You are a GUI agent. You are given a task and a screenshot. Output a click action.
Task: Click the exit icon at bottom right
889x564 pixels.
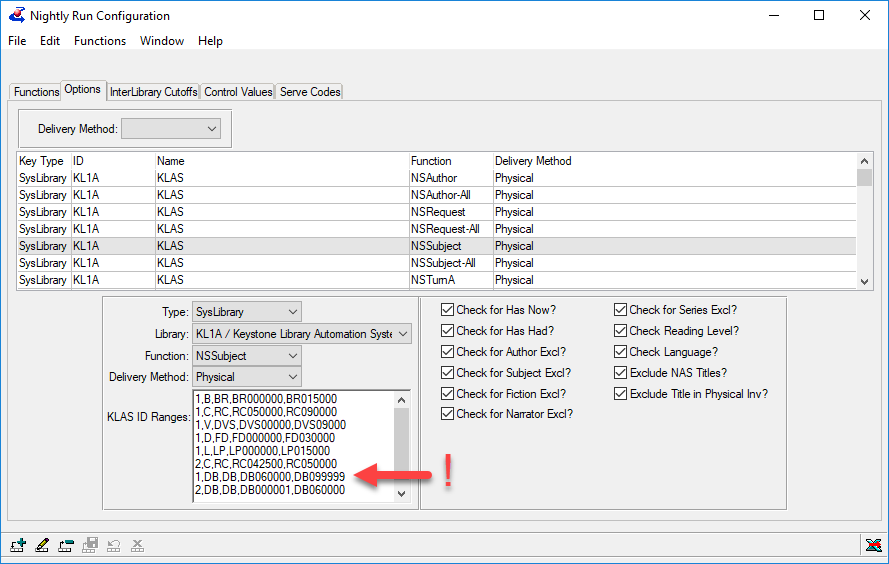(x=872, y=545)
